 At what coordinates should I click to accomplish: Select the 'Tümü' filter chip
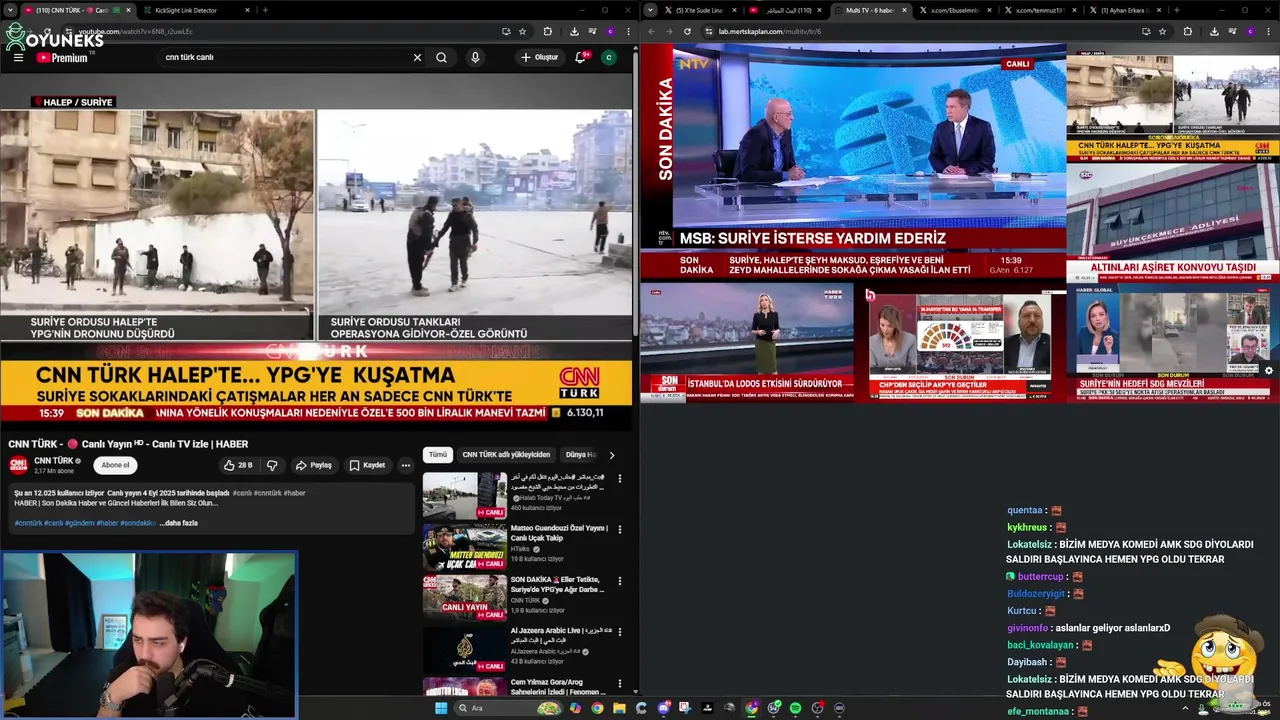click(x=438, y=454)
